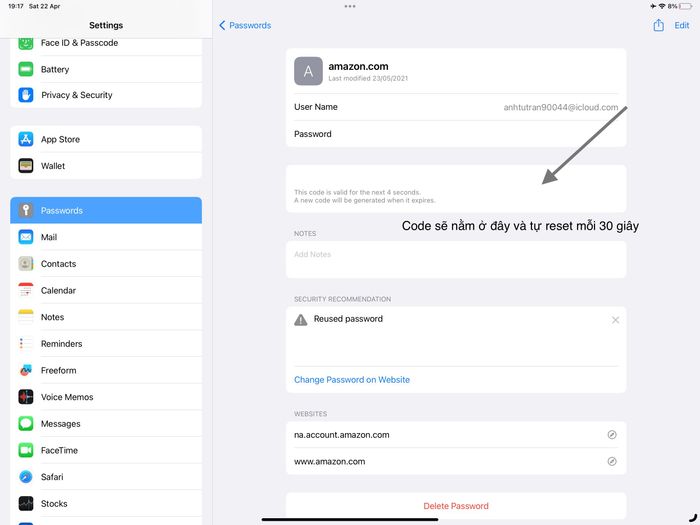Open na.account.amazon.com via its compass icon
Image resolution: width=700 pixels, height=525 pixels.
612,435
